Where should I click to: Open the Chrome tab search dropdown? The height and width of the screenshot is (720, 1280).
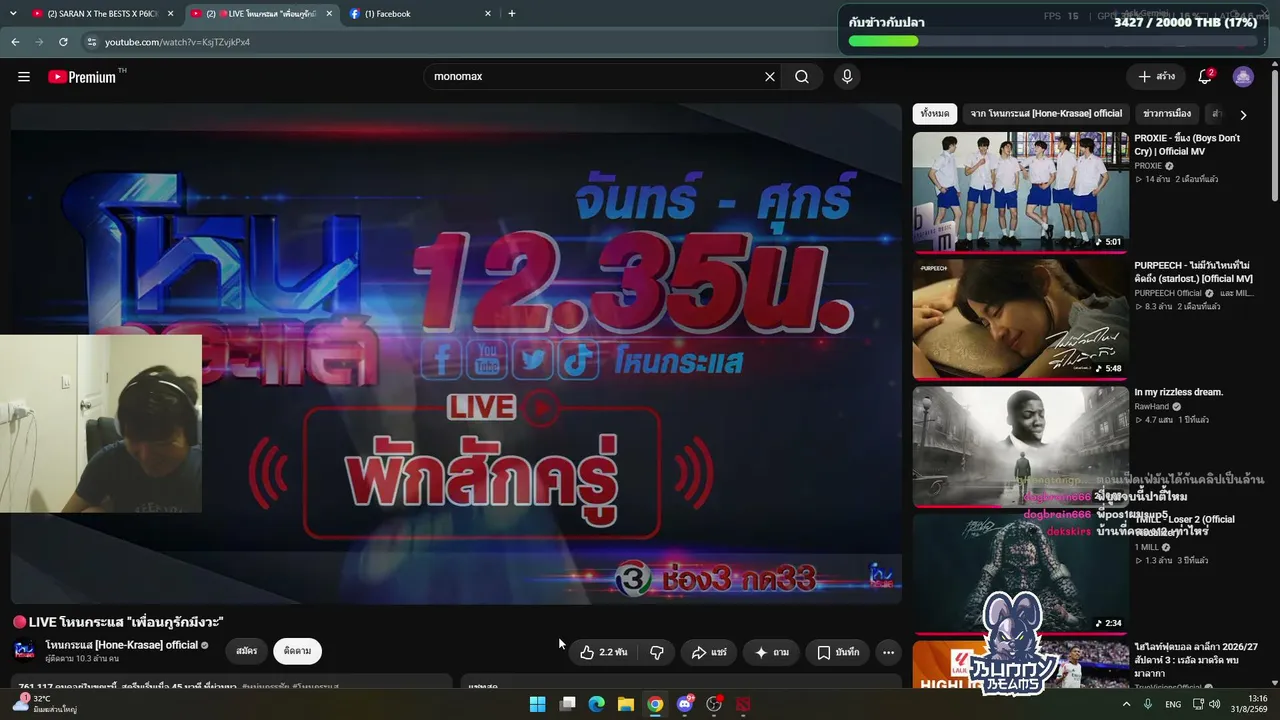coord(12,14)
